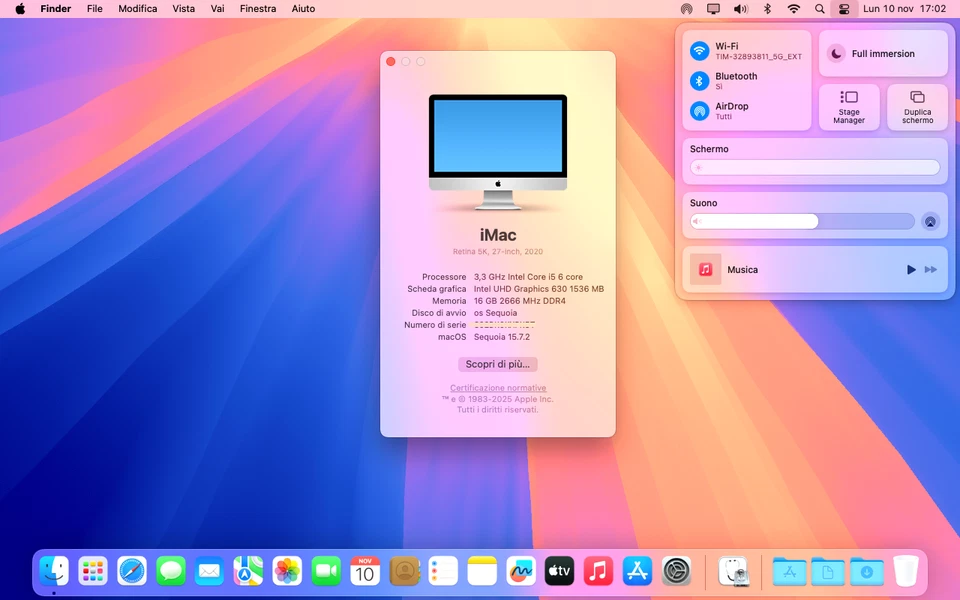Open the Modifica menu in the menu bar
Viewport: 960px width, 600px height.
click(x=137, y=9)
